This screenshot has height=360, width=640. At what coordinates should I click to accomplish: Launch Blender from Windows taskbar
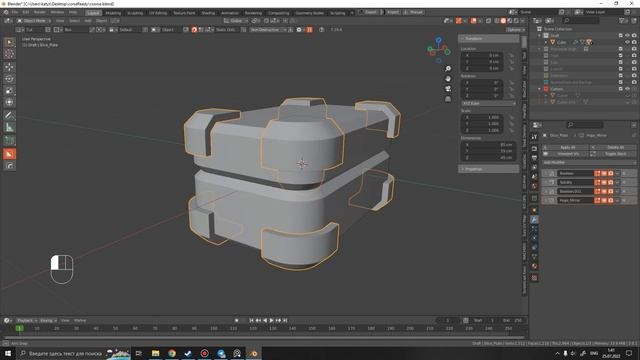(254, 353)
